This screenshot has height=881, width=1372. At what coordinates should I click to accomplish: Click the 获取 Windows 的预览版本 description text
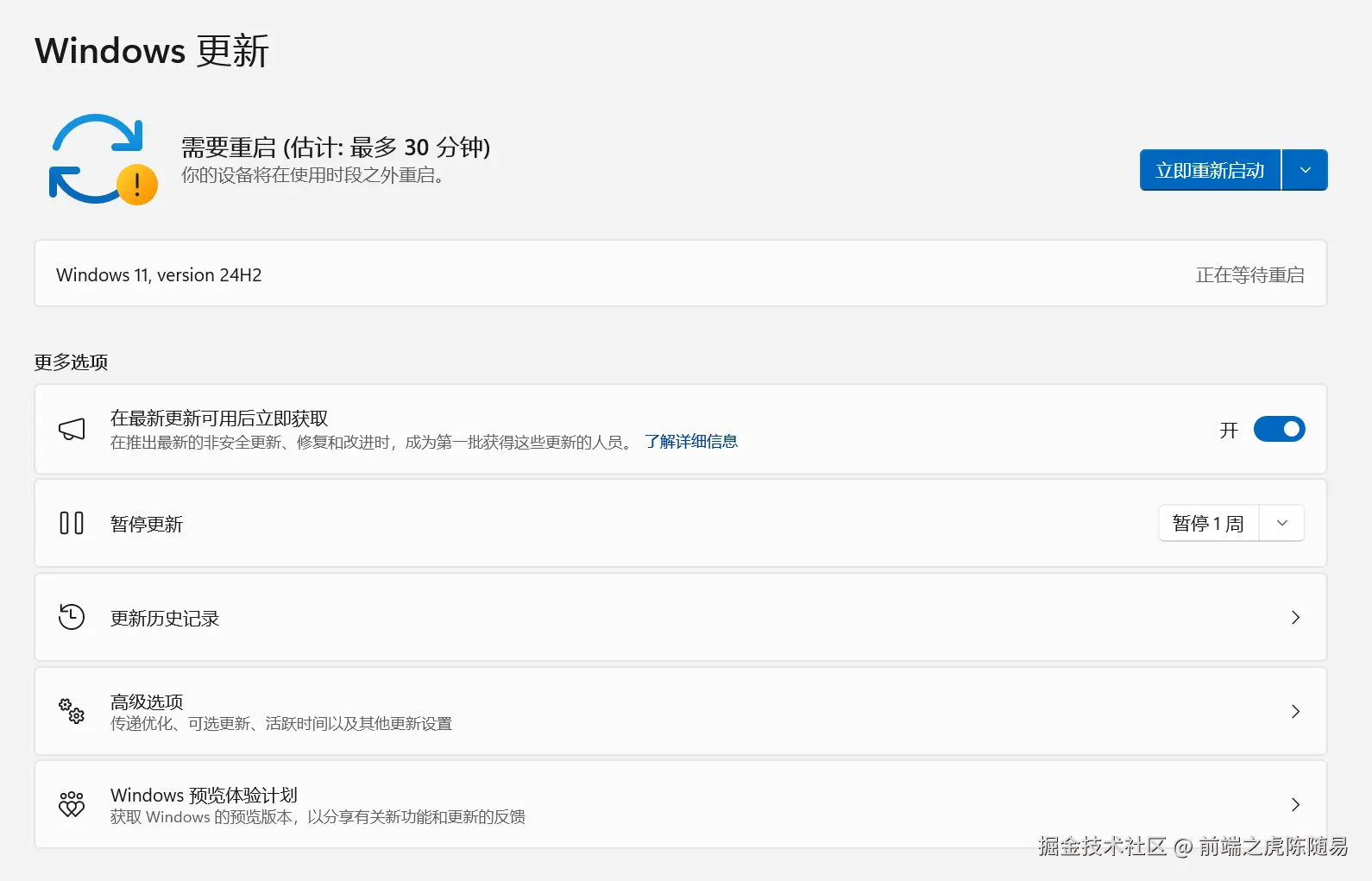point(318,816)
